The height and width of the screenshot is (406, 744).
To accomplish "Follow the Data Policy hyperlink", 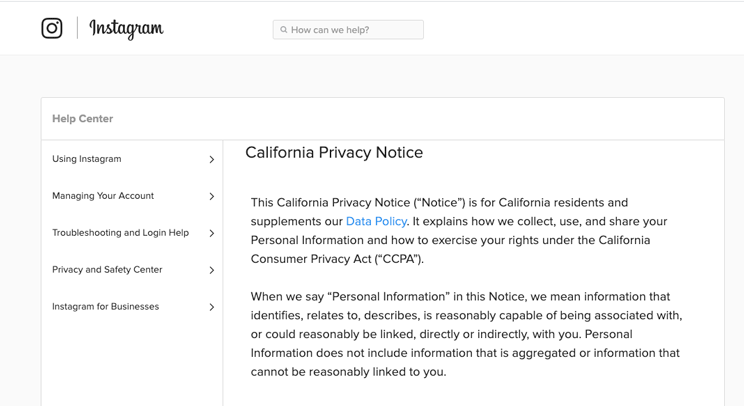I will (376, 221).
